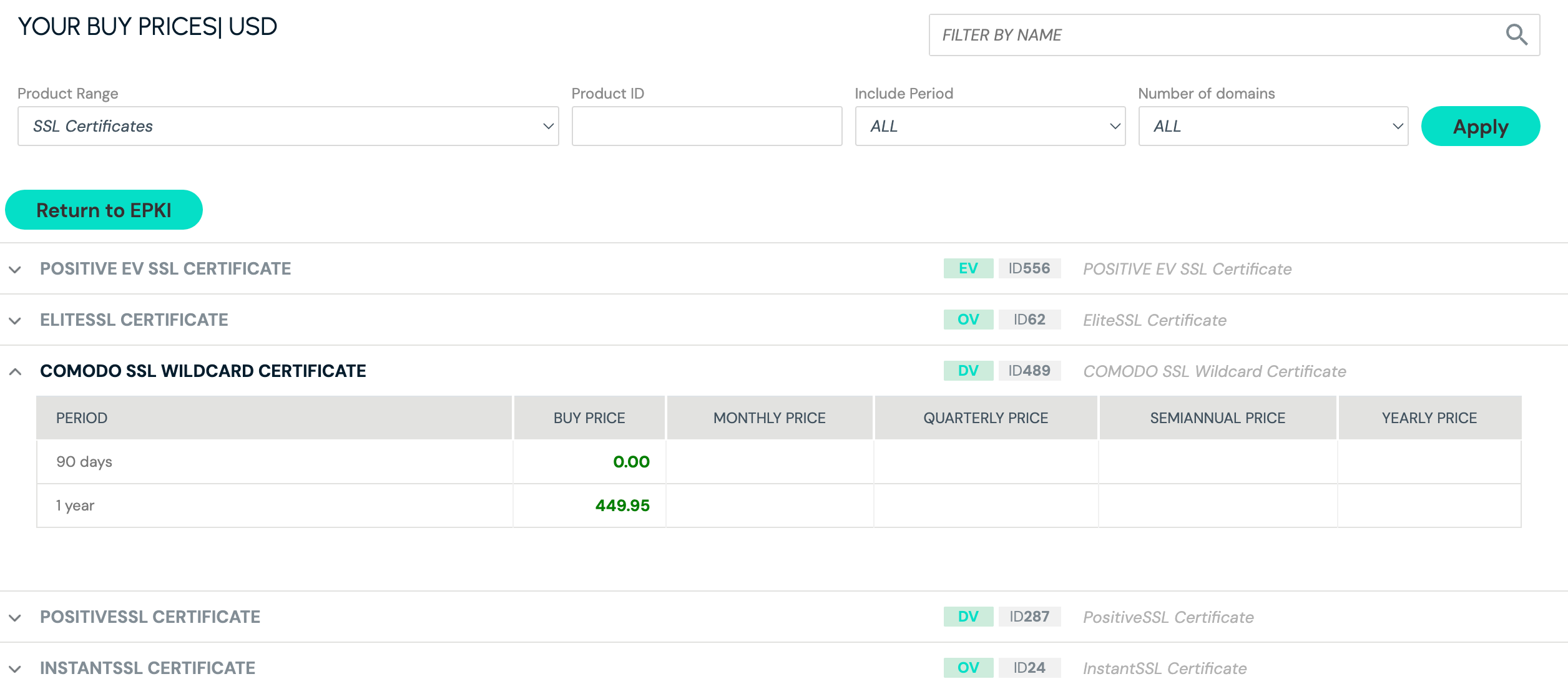
Task: Click the Return to EPKI button
Action: point(104,210)
